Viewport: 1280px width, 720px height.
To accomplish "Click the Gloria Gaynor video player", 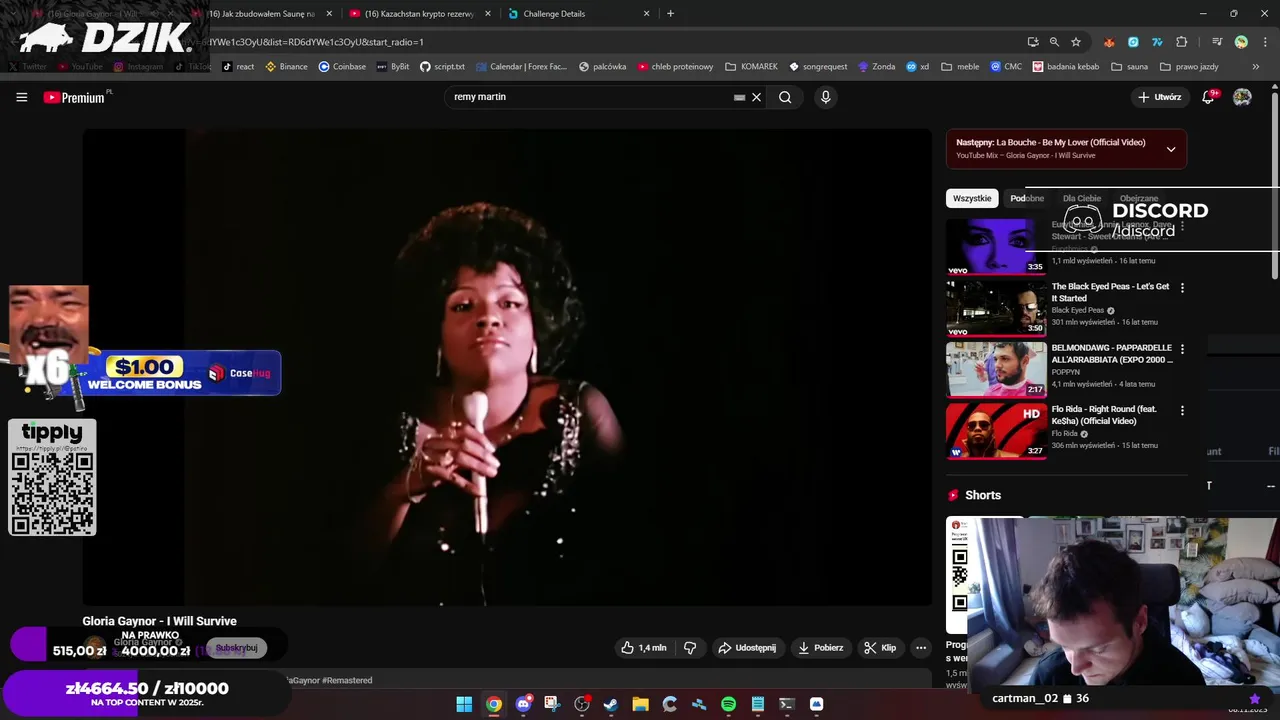I will coord(507,367).
